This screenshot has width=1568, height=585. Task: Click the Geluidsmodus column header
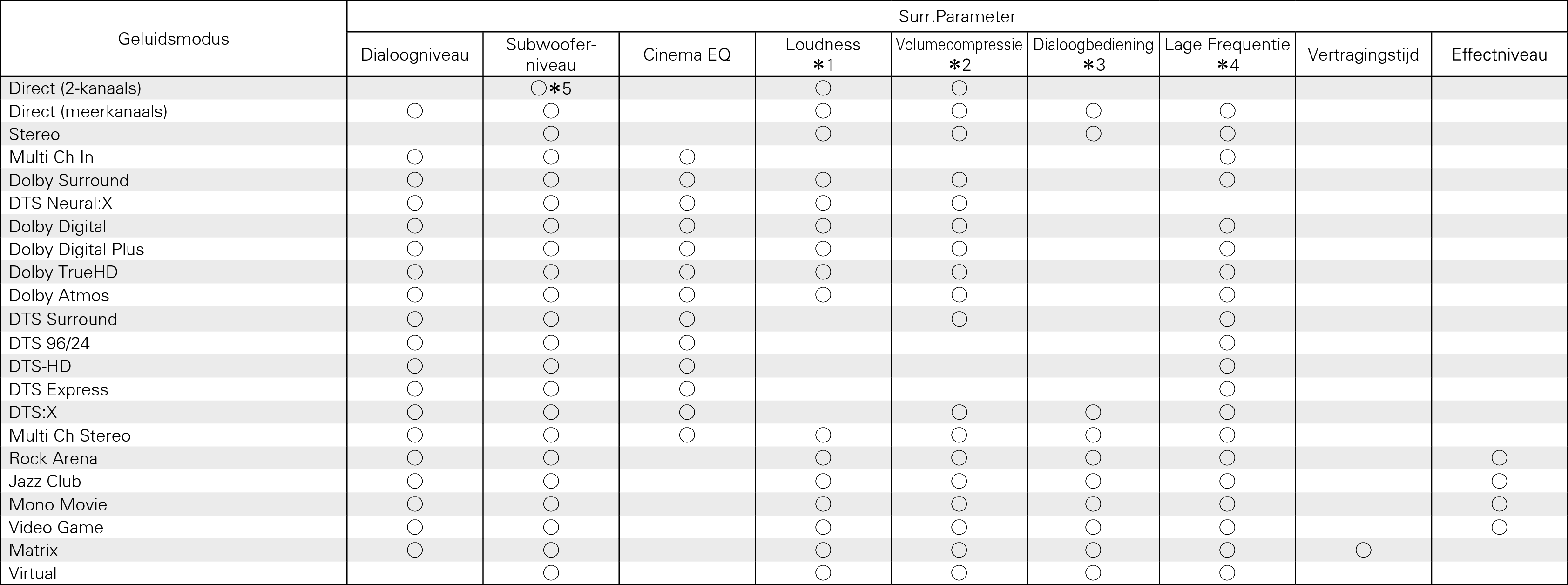(x=174, y=39)
